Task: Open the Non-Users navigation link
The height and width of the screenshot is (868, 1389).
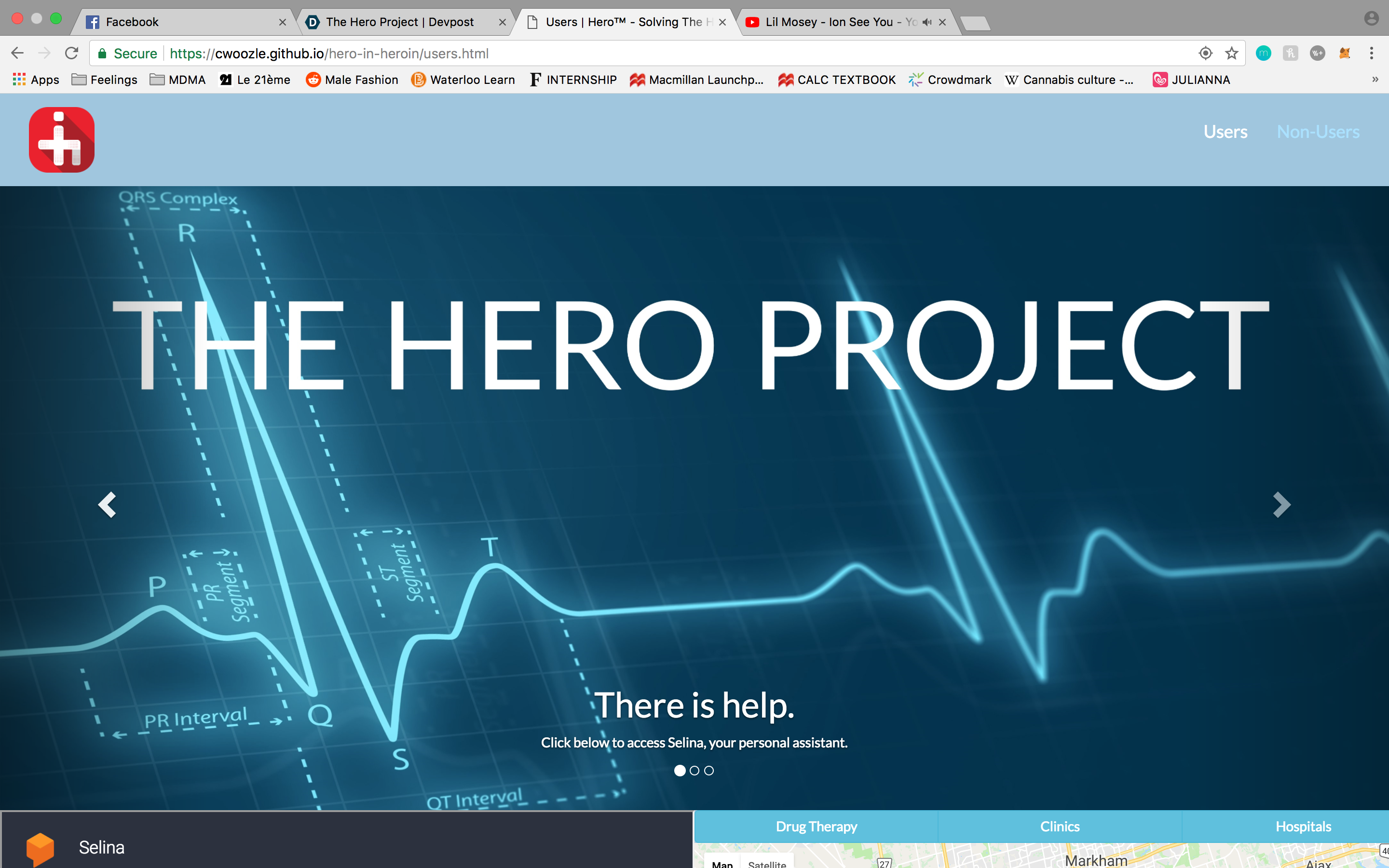Action: (x=1318, y=132)
